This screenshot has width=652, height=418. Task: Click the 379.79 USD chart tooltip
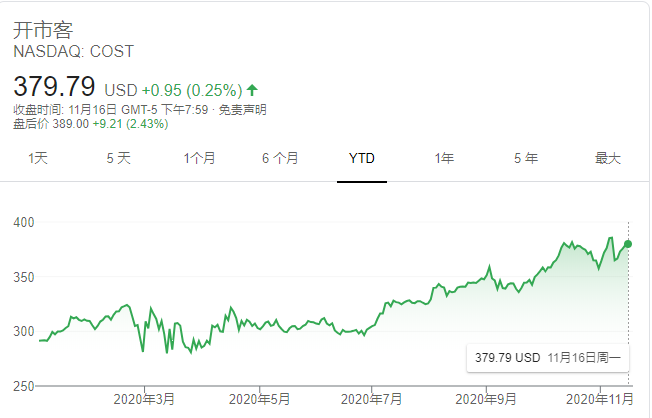pyautogui.click(x=547, y=357)
